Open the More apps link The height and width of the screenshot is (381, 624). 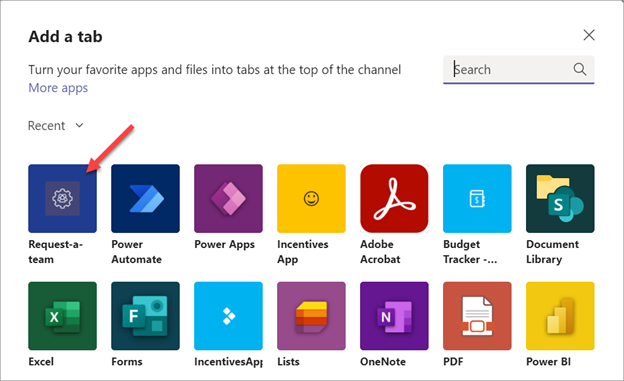coord(58,88)
